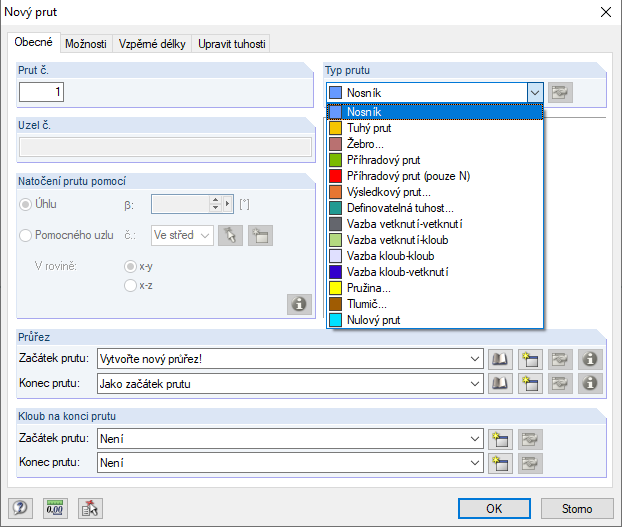Create new hinge for Konec prutu
The width and height of the screenshot is (622, 527).
(x=500, y=463)
